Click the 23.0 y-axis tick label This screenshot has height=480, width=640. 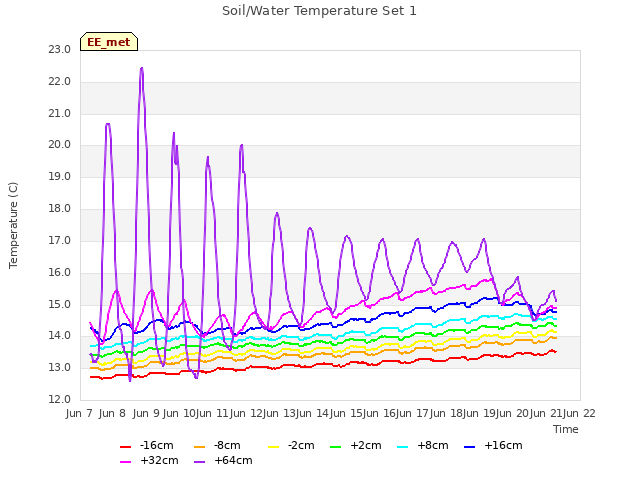click(x=60, y=50)
